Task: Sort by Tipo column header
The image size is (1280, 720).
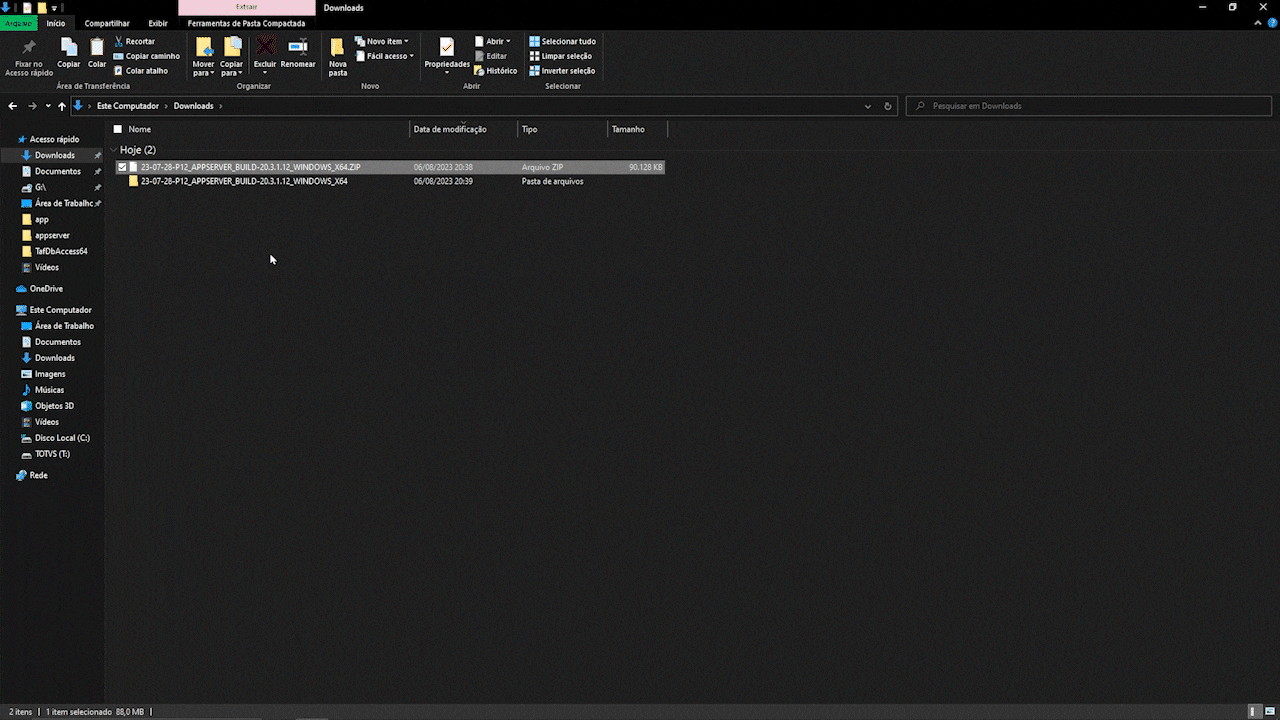Action: tap(562, 129)
